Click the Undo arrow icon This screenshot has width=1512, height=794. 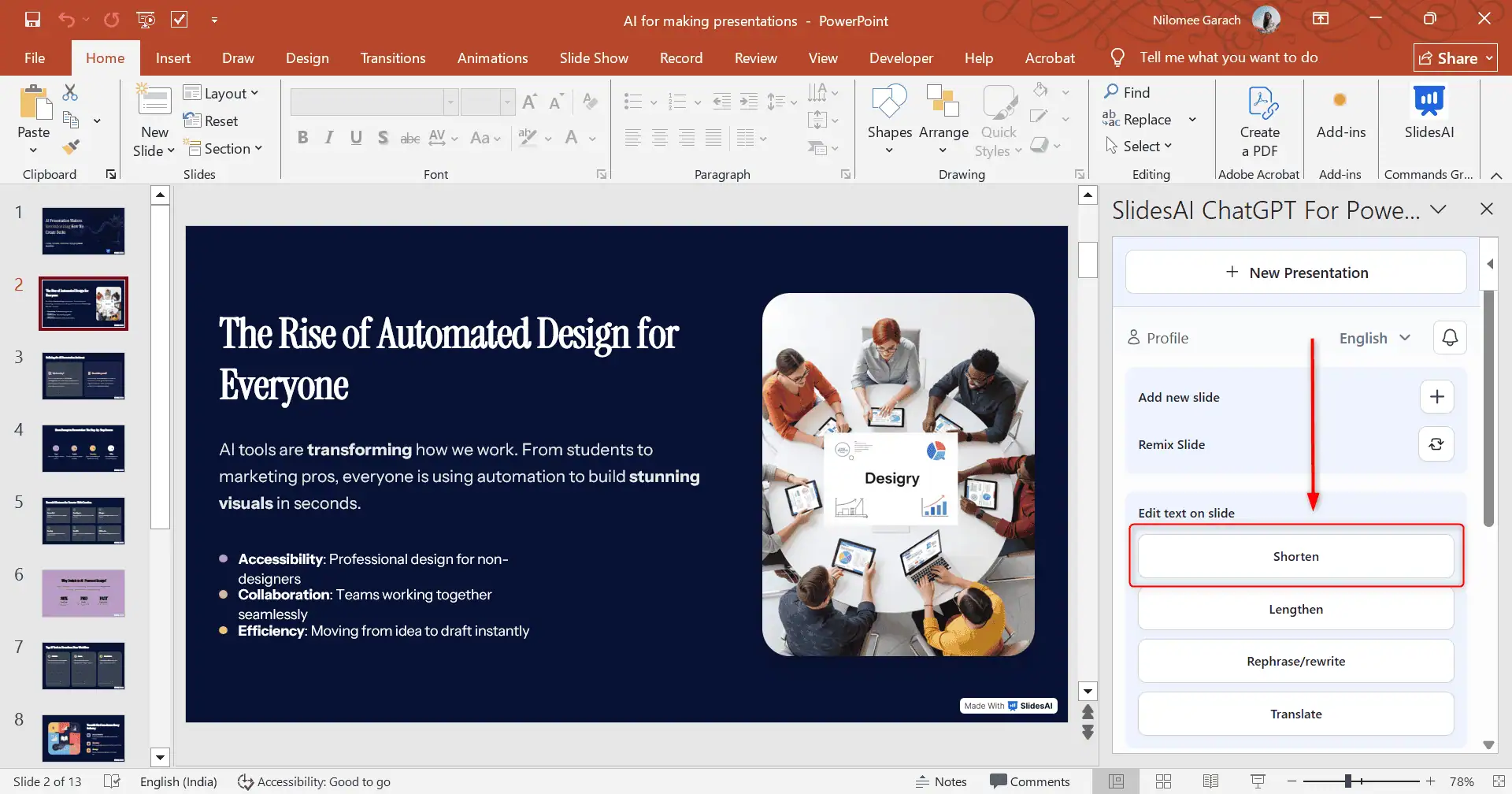66,20
